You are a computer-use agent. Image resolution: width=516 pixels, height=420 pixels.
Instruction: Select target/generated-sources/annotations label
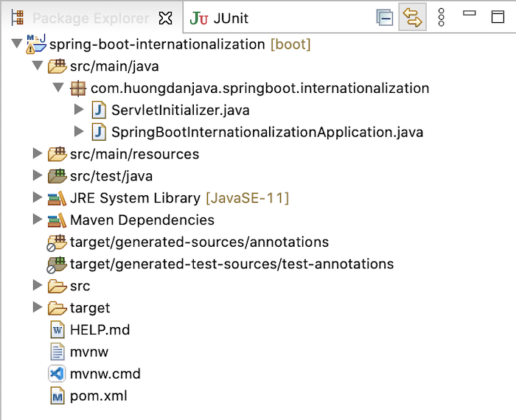[x=199, y=242]
